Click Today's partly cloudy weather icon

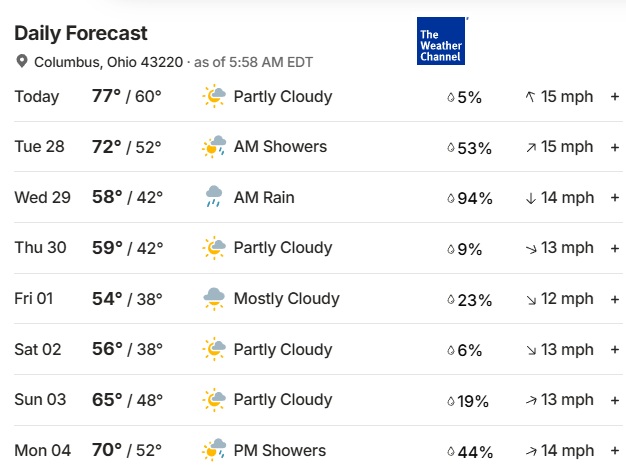click(x=214, y=97)
